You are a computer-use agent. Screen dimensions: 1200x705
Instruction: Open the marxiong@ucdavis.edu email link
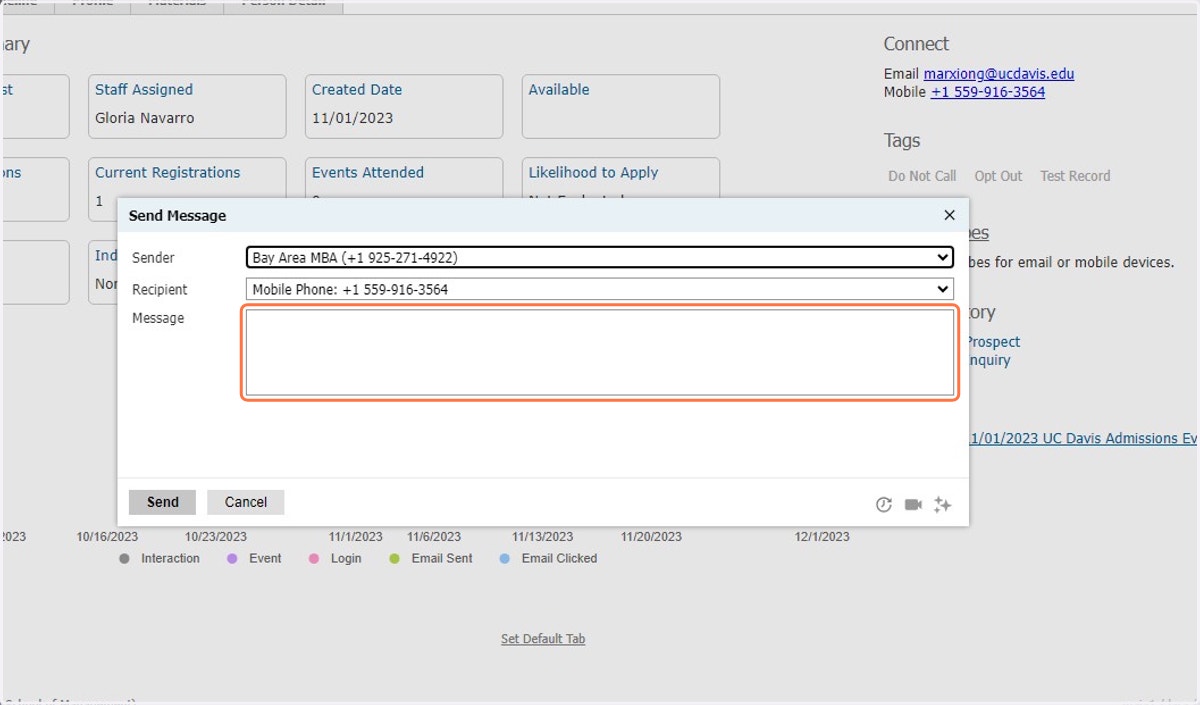click(999, 74)
